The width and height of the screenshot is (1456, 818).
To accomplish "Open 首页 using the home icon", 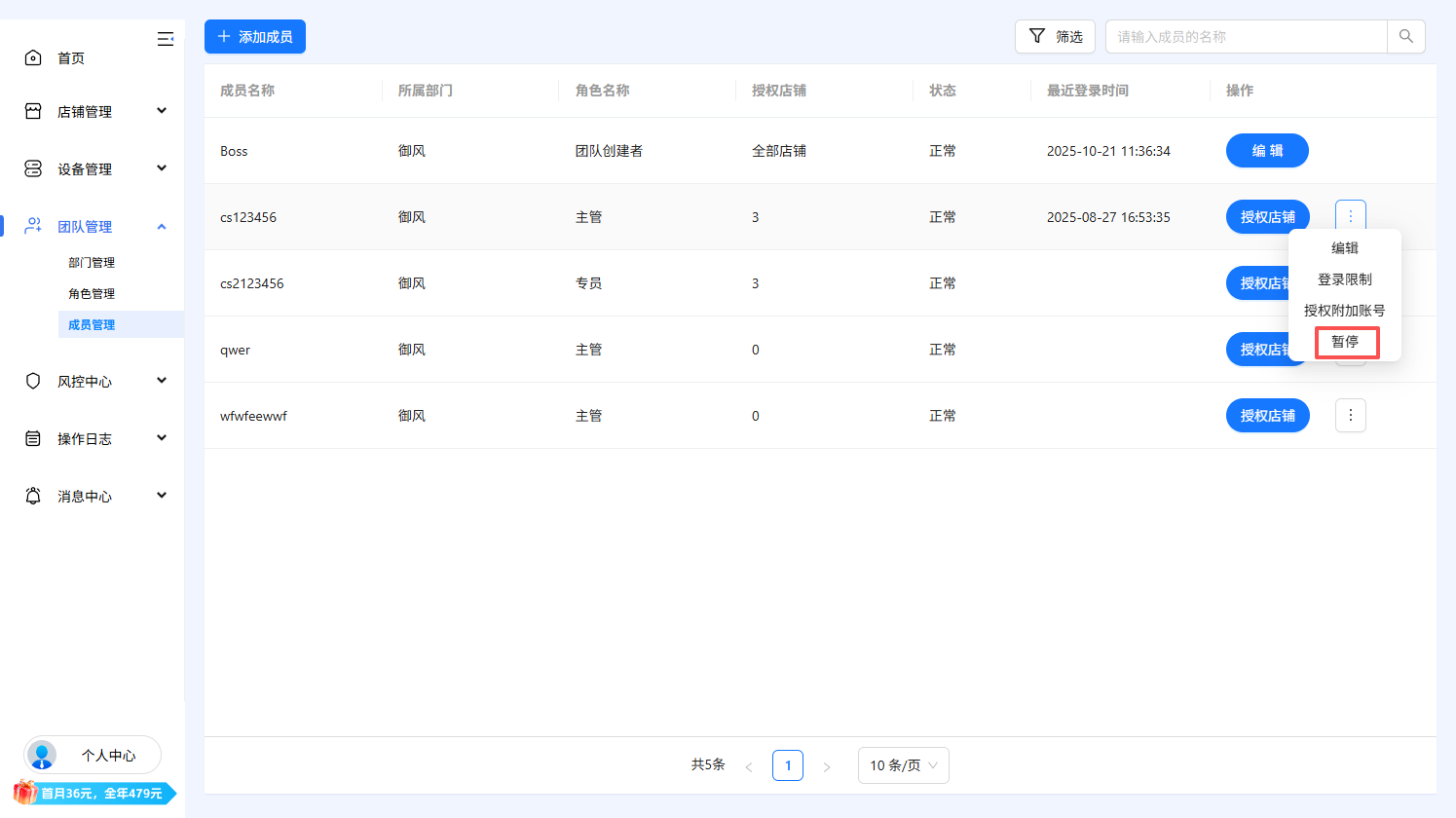I will 33,56.
